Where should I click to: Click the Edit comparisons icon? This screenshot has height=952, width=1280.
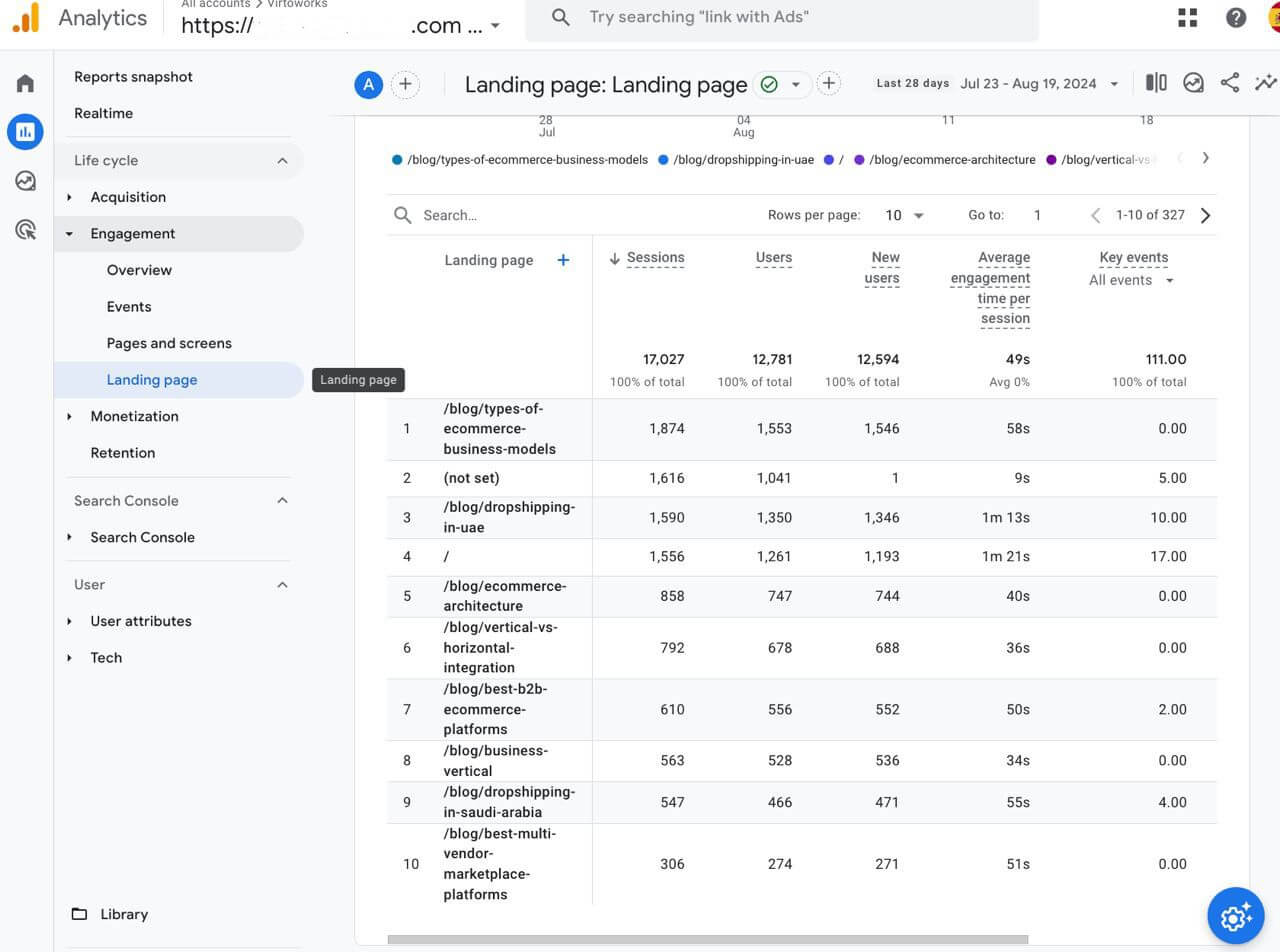1156,83
